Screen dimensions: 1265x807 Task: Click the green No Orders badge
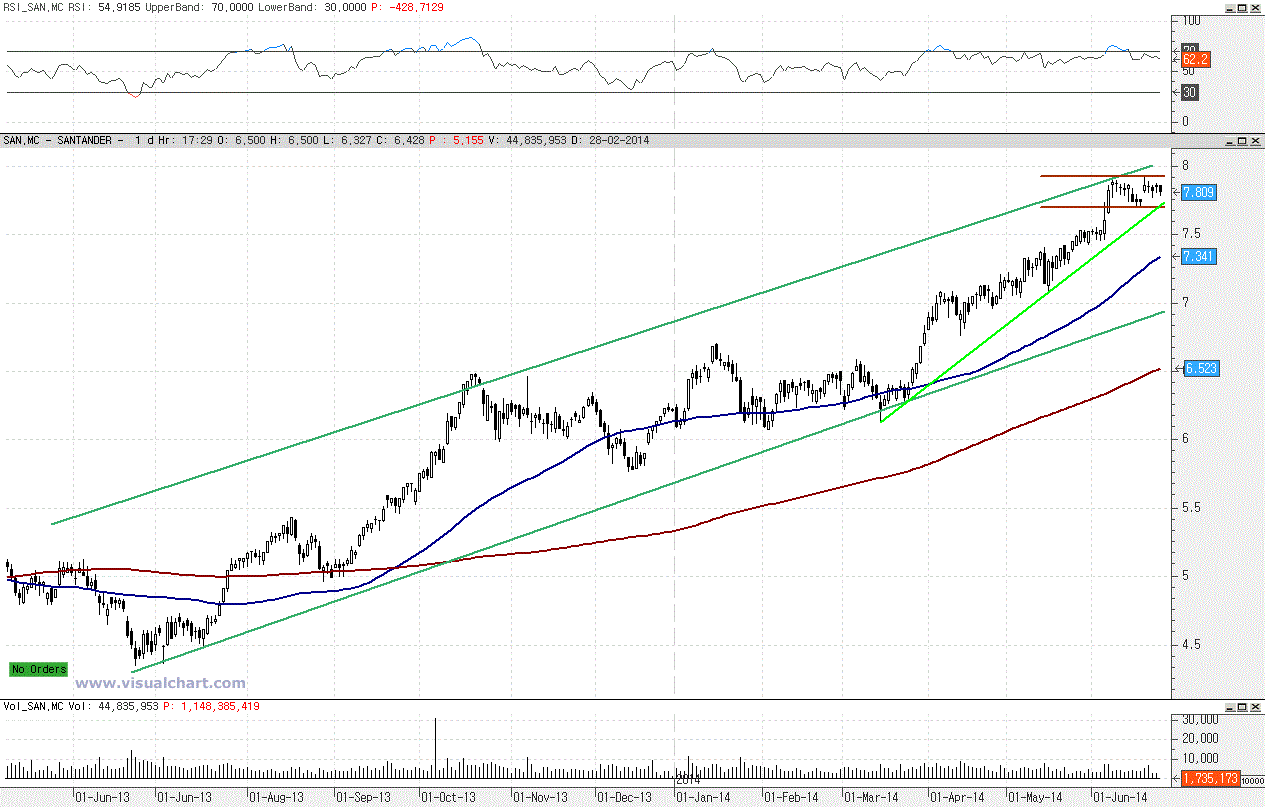pos(39,669)
